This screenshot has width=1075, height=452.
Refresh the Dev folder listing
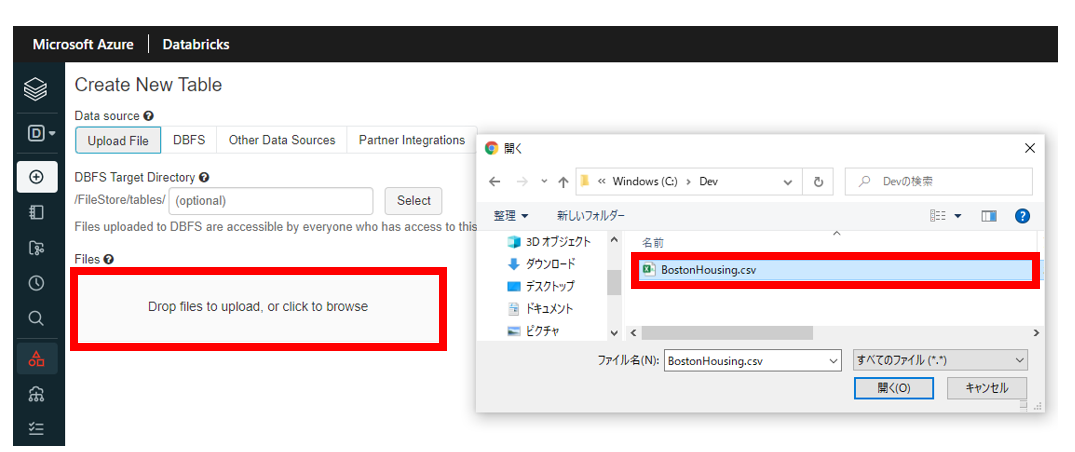tap(818, 182)
